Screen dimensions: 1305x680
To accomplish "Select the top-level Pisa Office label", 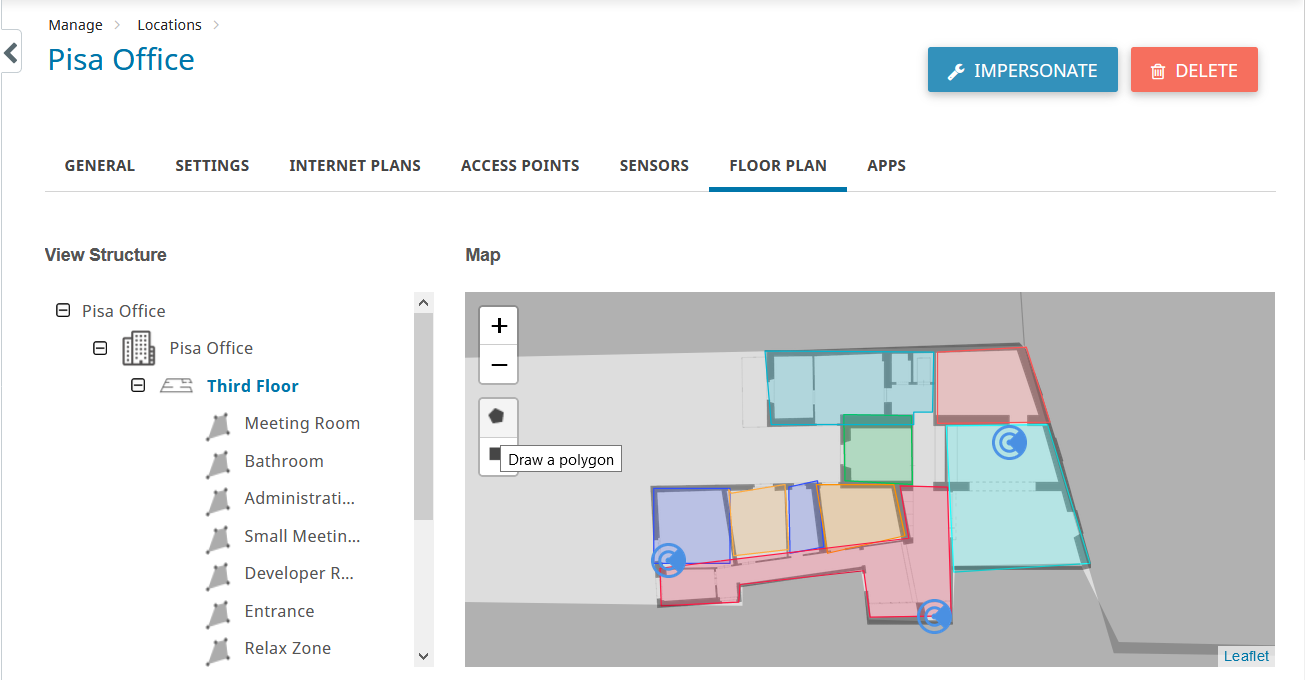I will tap(124, 311).
